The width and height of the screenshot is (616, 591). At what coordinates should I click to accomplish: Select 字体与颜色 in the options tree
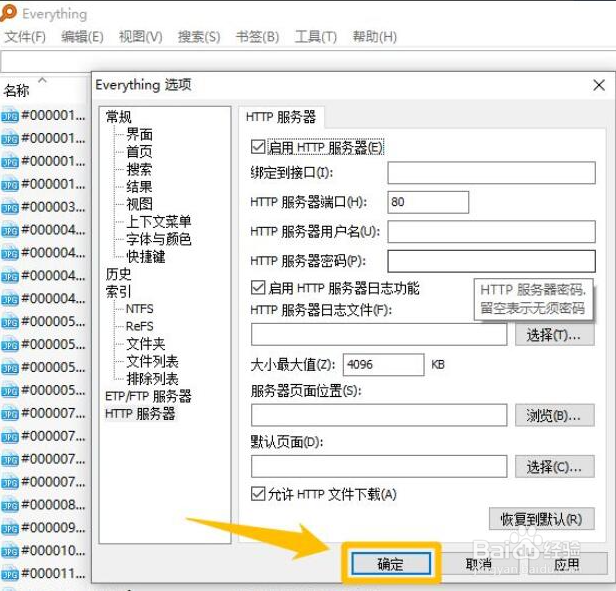coord(159,239)
